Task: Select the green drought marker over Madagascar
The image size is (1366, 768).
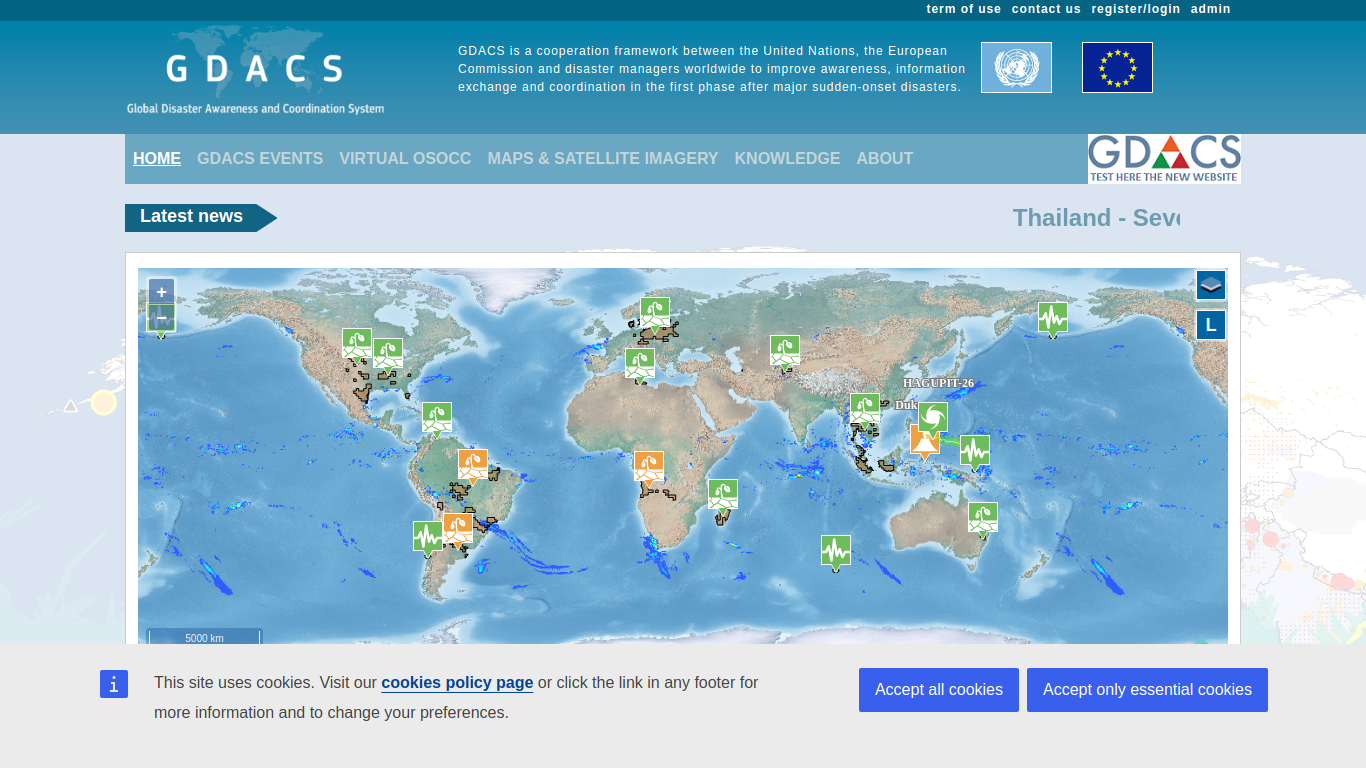Action: 723,494
